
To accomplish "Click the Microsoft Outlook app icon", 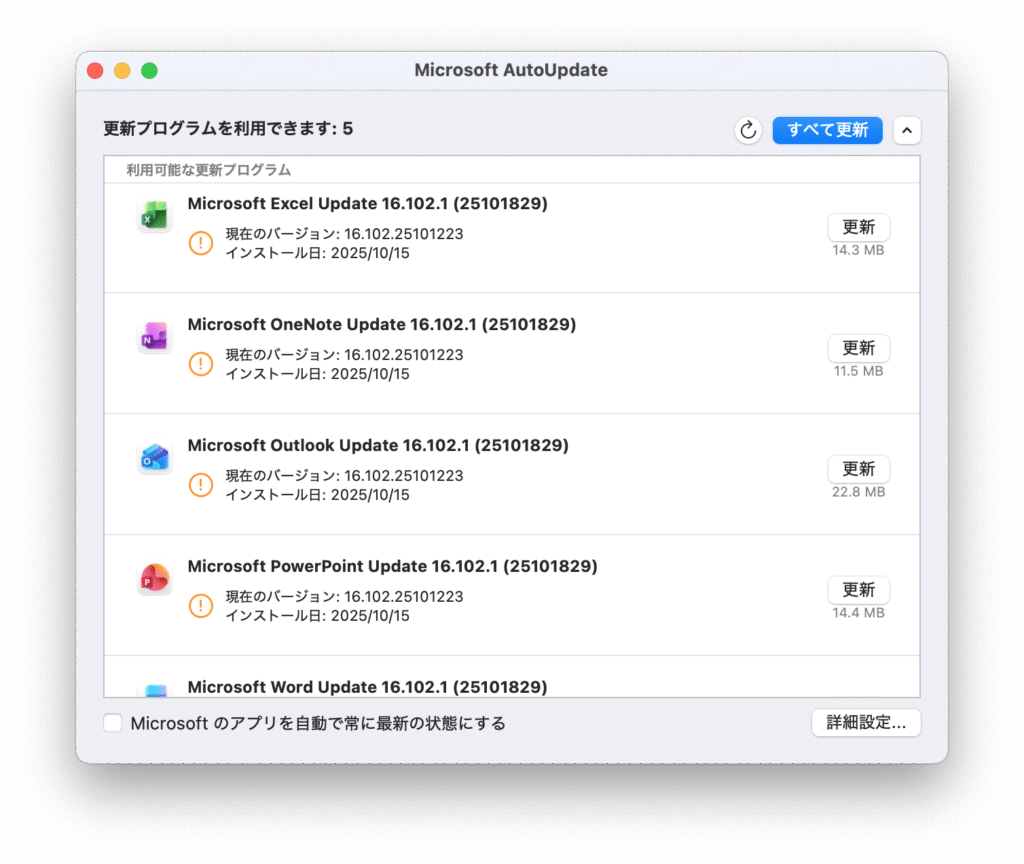I will tap(154, 458).
